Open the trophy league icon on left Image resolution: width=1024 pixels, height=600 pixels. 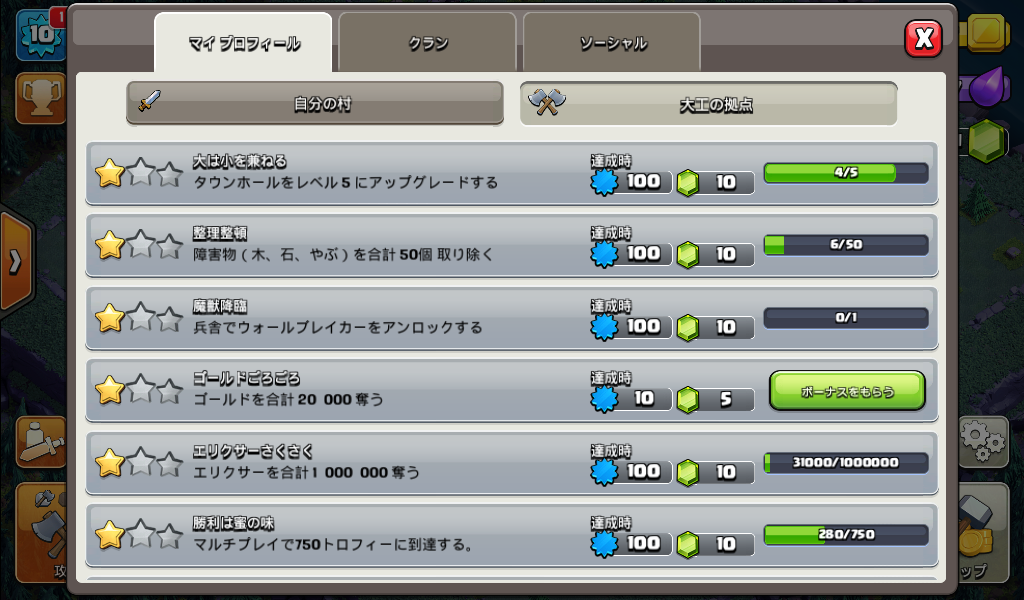click(x=40, y=99)
